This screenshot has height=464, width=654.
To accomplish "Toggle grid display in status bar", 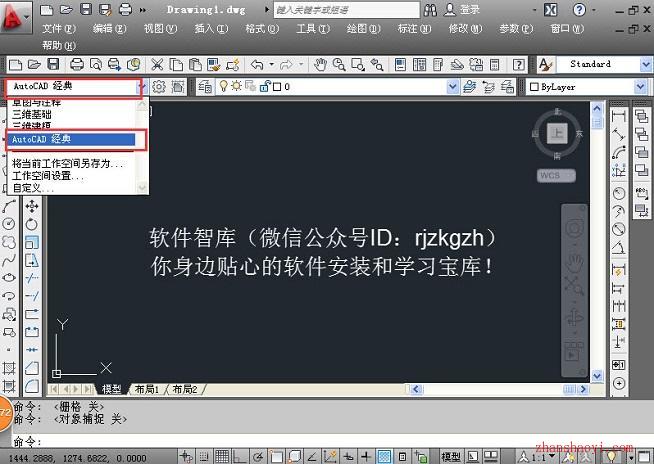I will pos(221,456).
